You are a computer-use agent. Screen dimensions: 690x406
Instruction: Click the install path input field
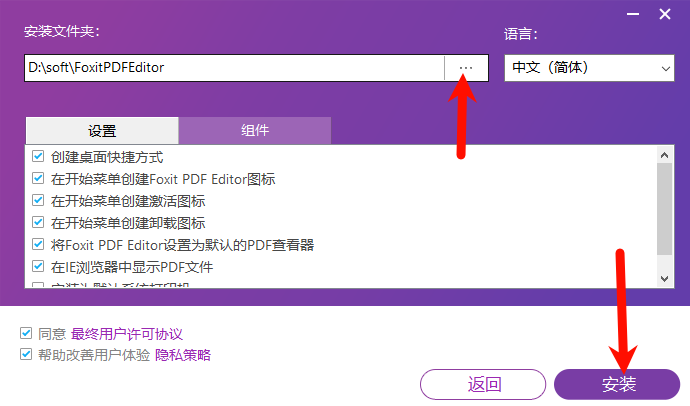pos(234,68)
